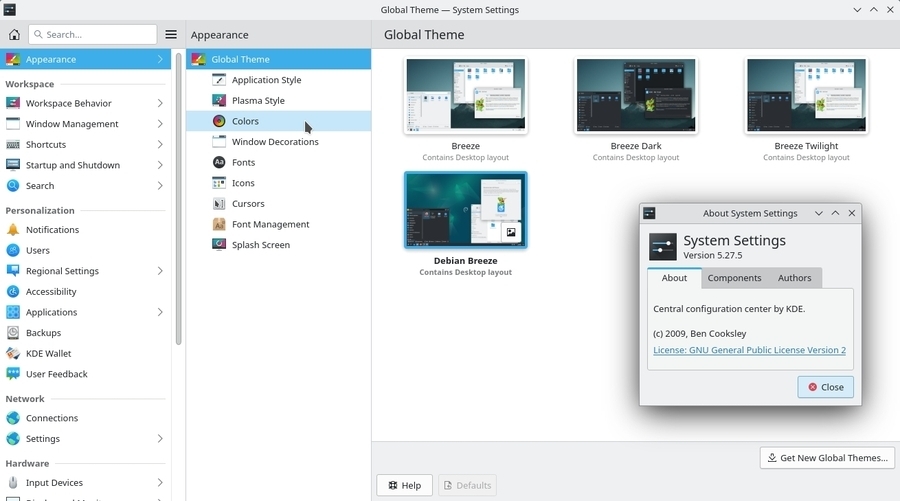Select the Breeze Dark theme thumbnail

click(x=636, y=95)
